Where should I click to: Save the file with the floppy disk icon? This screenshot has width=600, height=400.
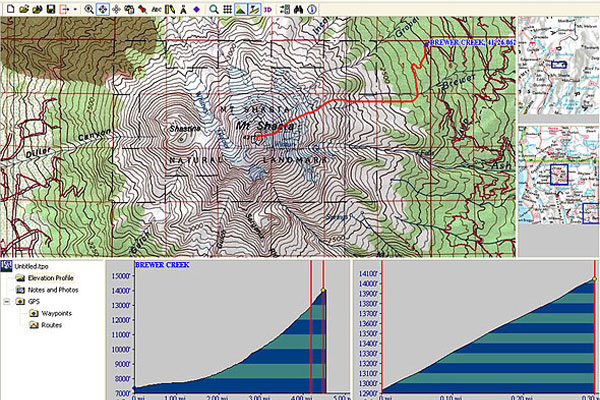[x=51, y=9]
